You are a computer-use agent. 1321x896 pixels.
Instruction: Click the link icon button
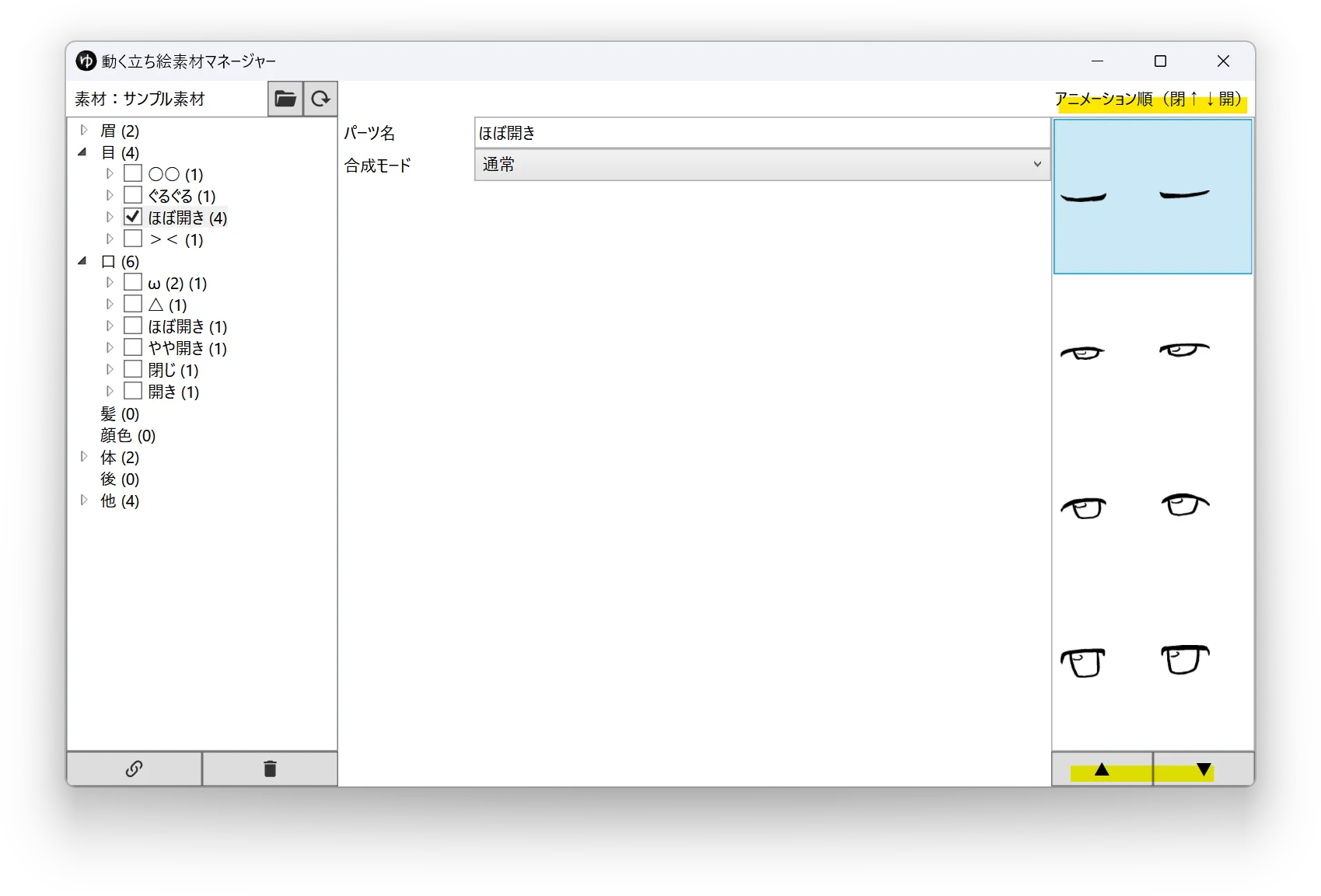coord(134,769)
